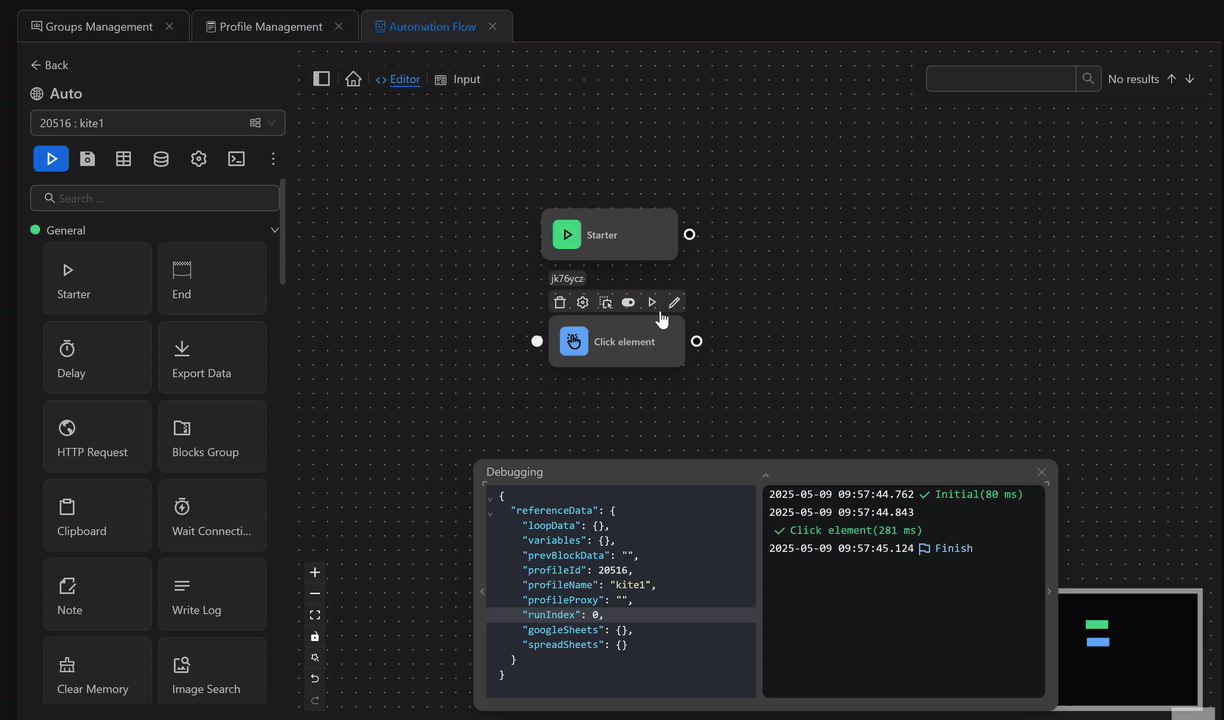Toggle the sidebar panel visibility
This screenshot has width=1224, height=720.
(321, 79)
